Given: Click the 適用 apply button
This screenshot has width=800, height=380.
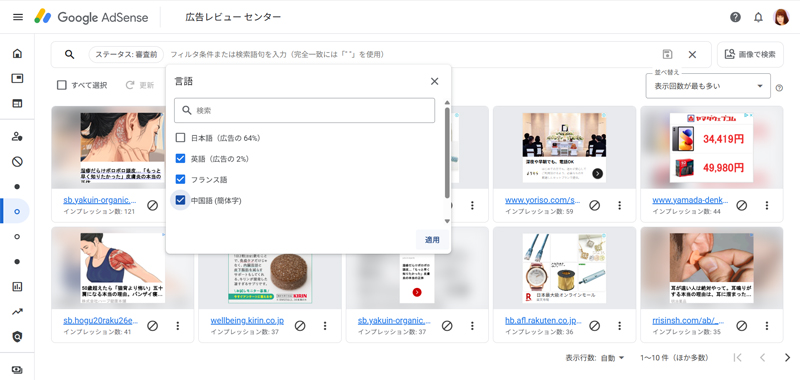Looking at the screenshot, I should 432,240.
